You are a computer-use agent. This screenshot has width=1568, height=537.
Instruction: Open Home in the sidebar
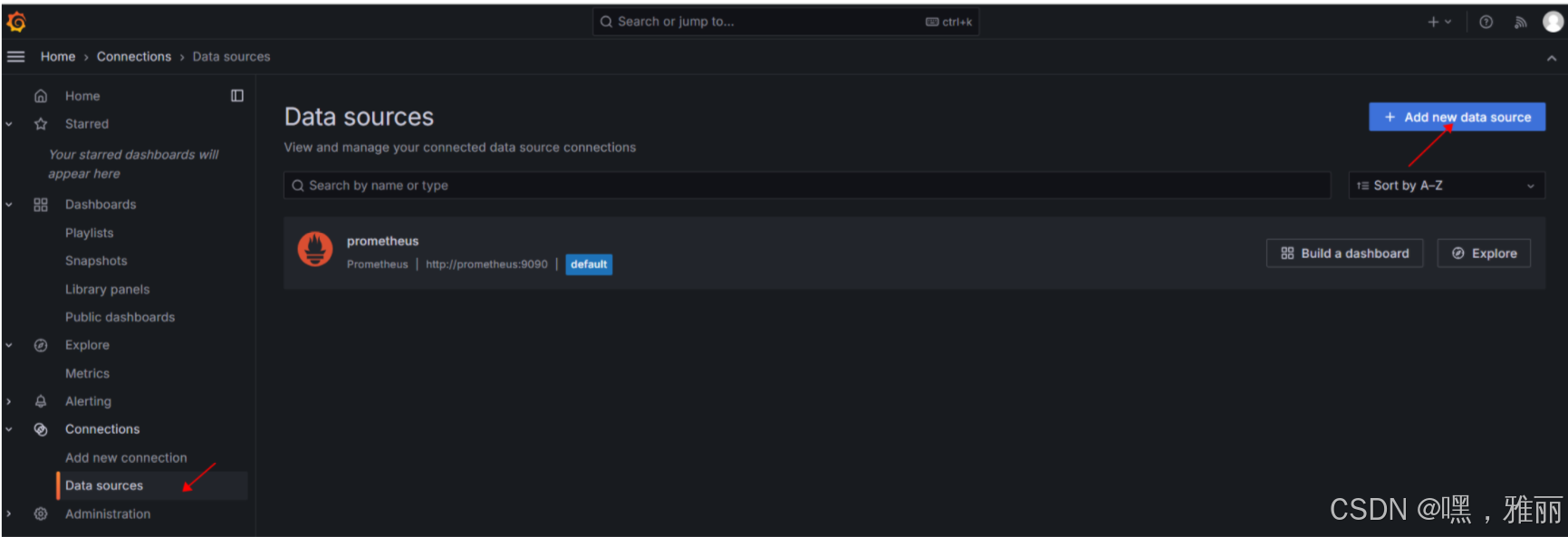(82, 96)
